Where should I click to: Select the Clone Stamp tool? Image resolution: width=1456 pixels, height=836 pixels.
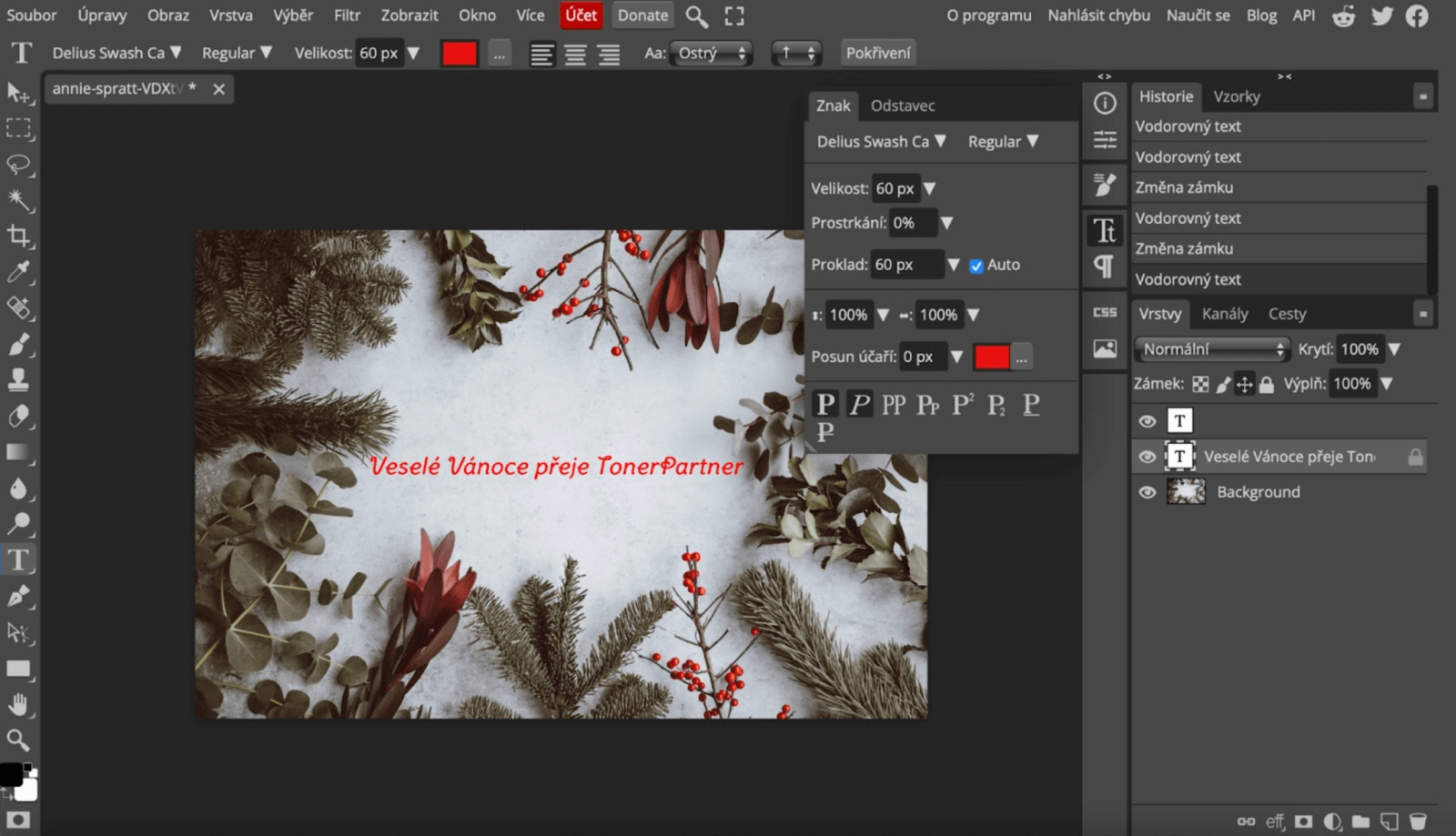[18, 380]
